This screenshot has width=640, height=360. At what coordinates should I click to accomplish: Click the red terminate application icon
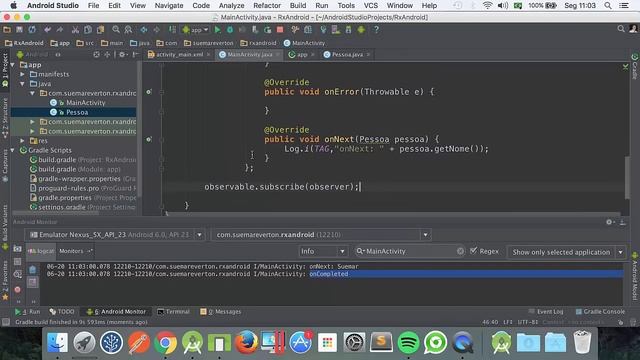[x=18, y=289]
